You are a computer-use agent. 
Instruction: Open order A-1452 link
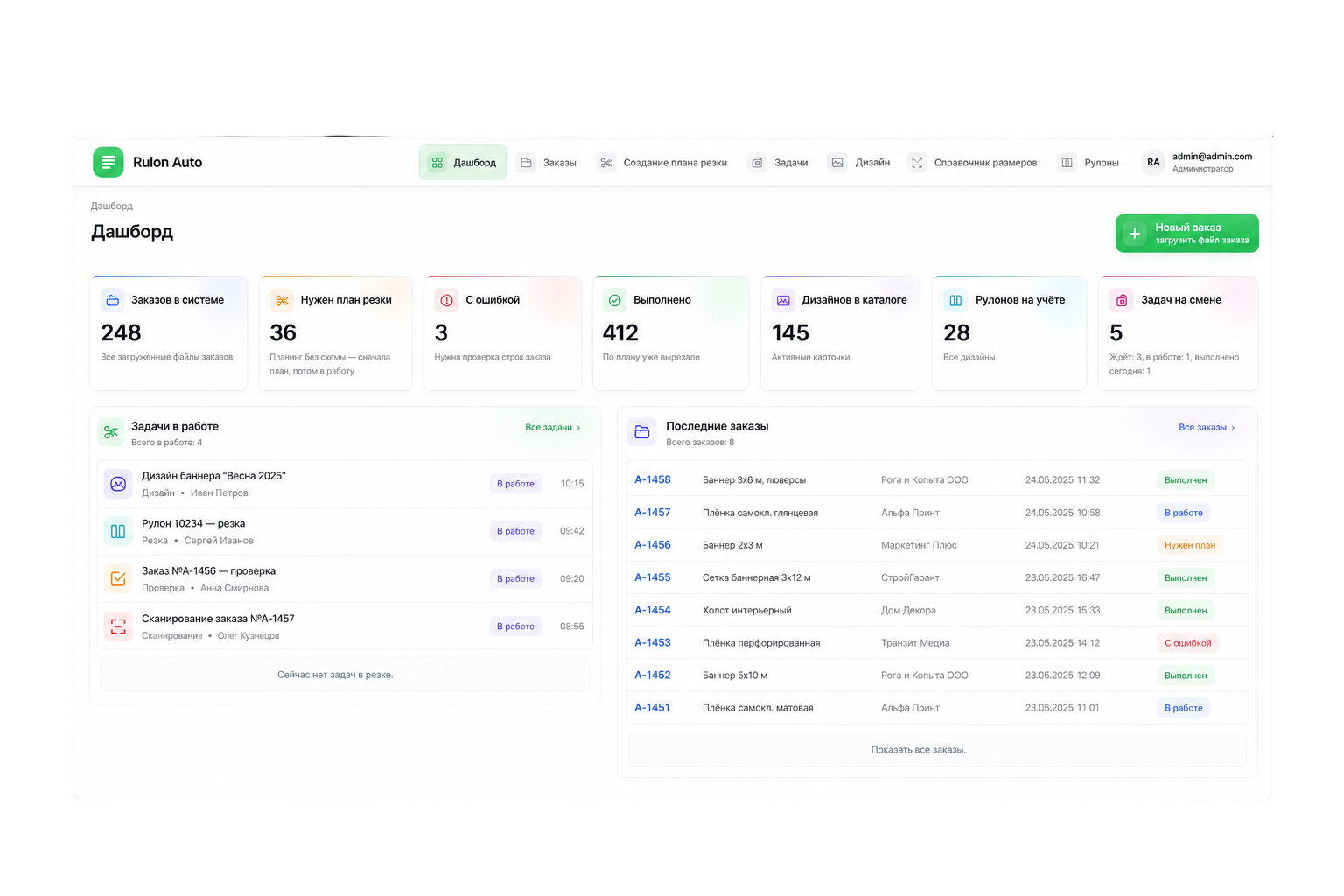(x=653, y=675)
